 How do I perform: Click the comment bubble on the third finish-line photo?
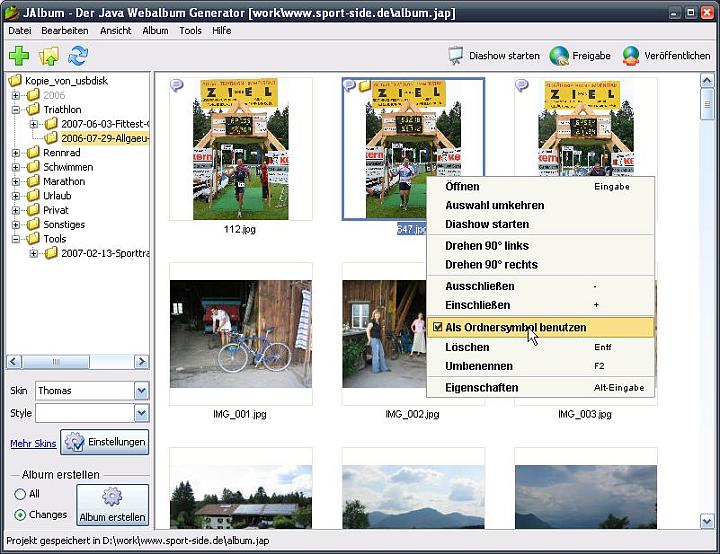(x=522, y=85)
